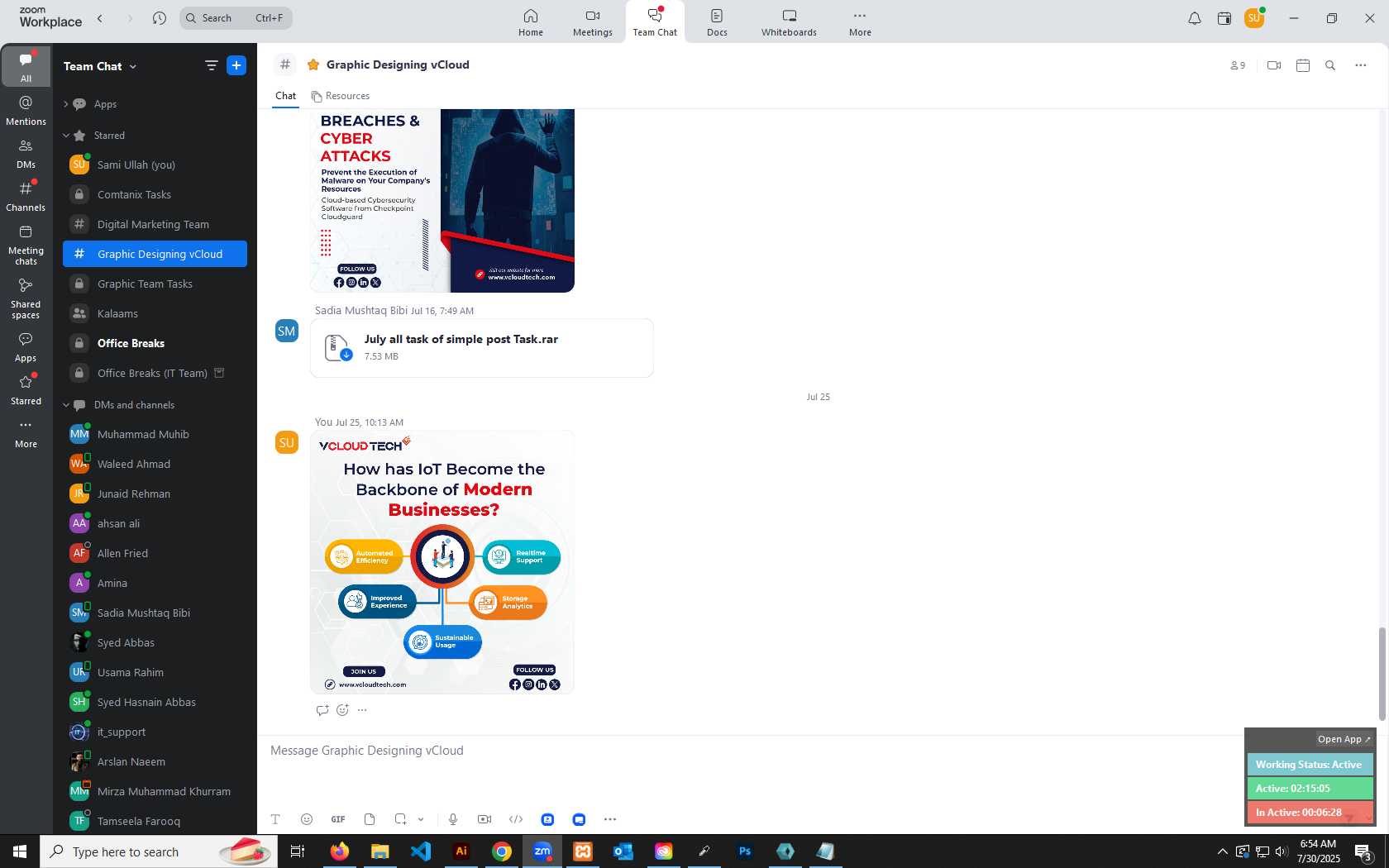Image resolution: width=1389 pixels, height=868 pixels.
Task: Open the Whiteboards tab
Action: 789,22
